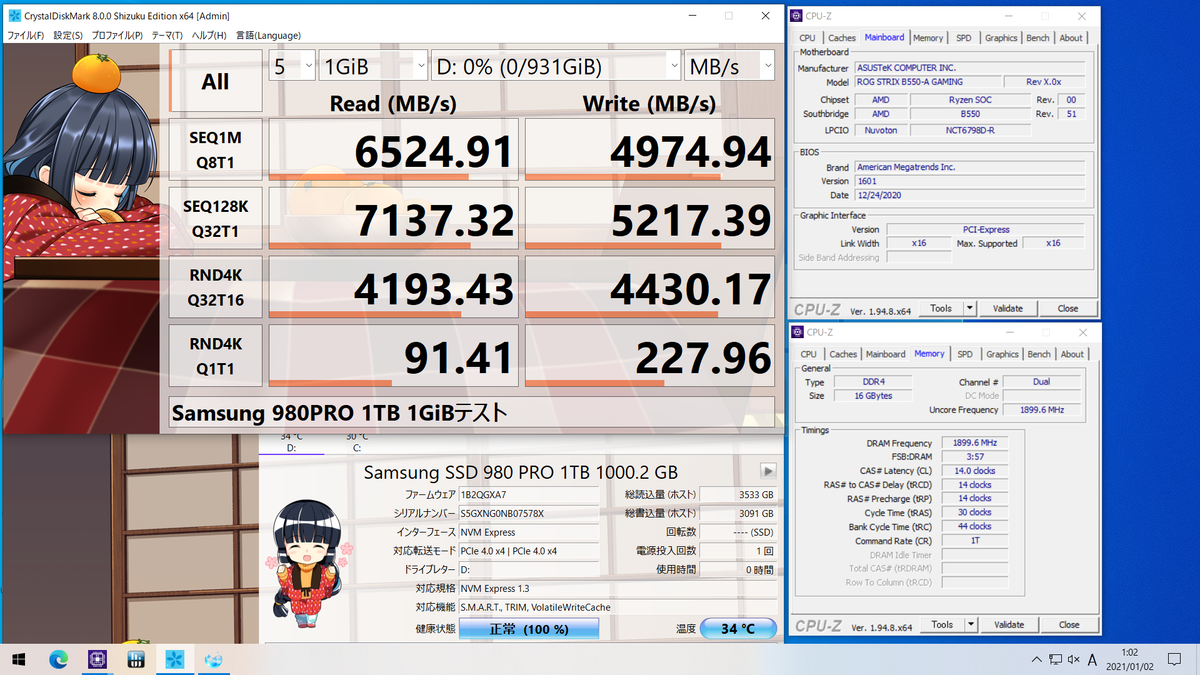The height and width of the screenshot is (675, 1200).
Task: Click the 正常 (100 %) health status button
Action: [x=529, y=629]
